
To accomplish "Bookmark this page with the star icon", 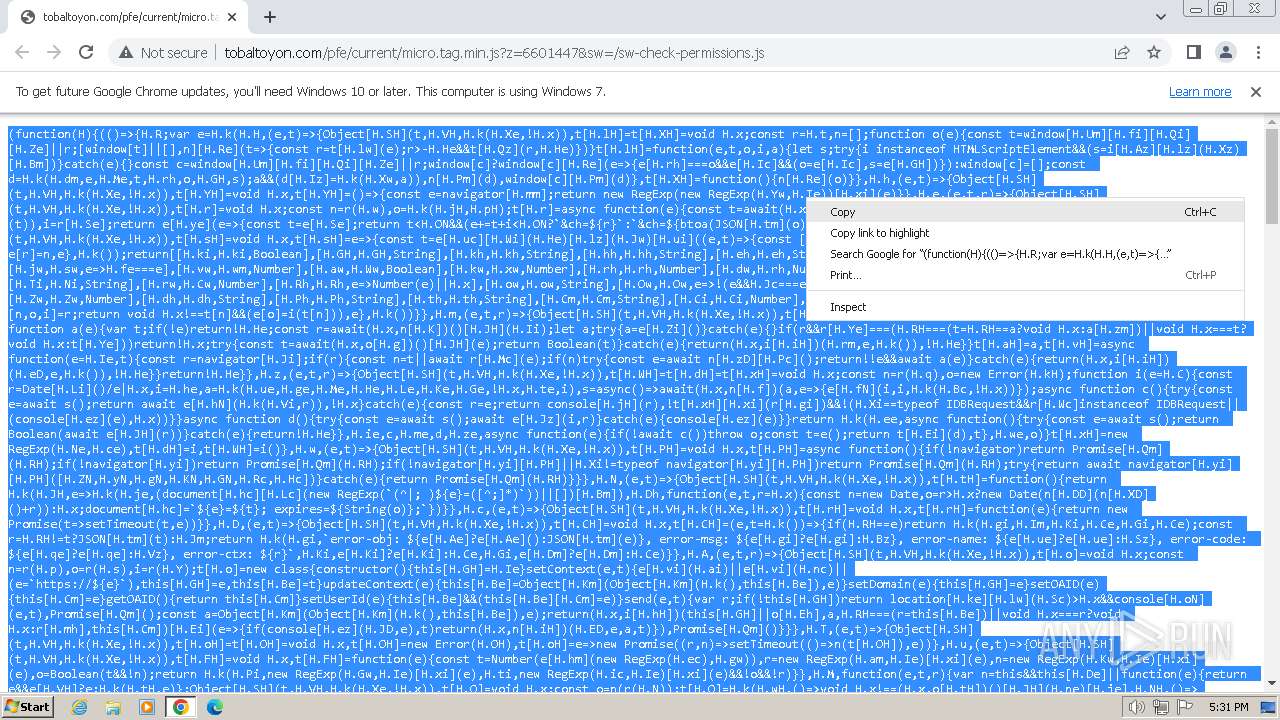I will pos(1154,52).
